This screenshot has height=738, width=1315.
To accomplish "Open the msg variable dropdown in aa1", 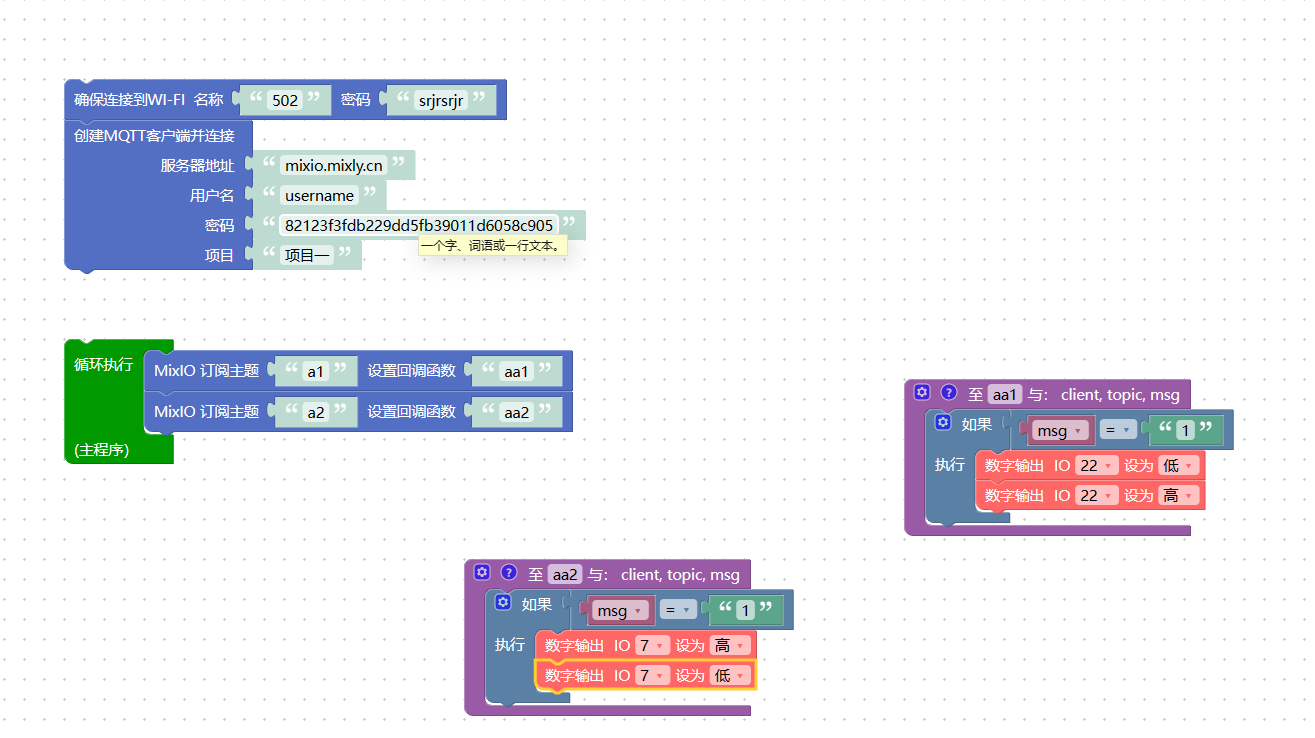I will [1061, 430].
